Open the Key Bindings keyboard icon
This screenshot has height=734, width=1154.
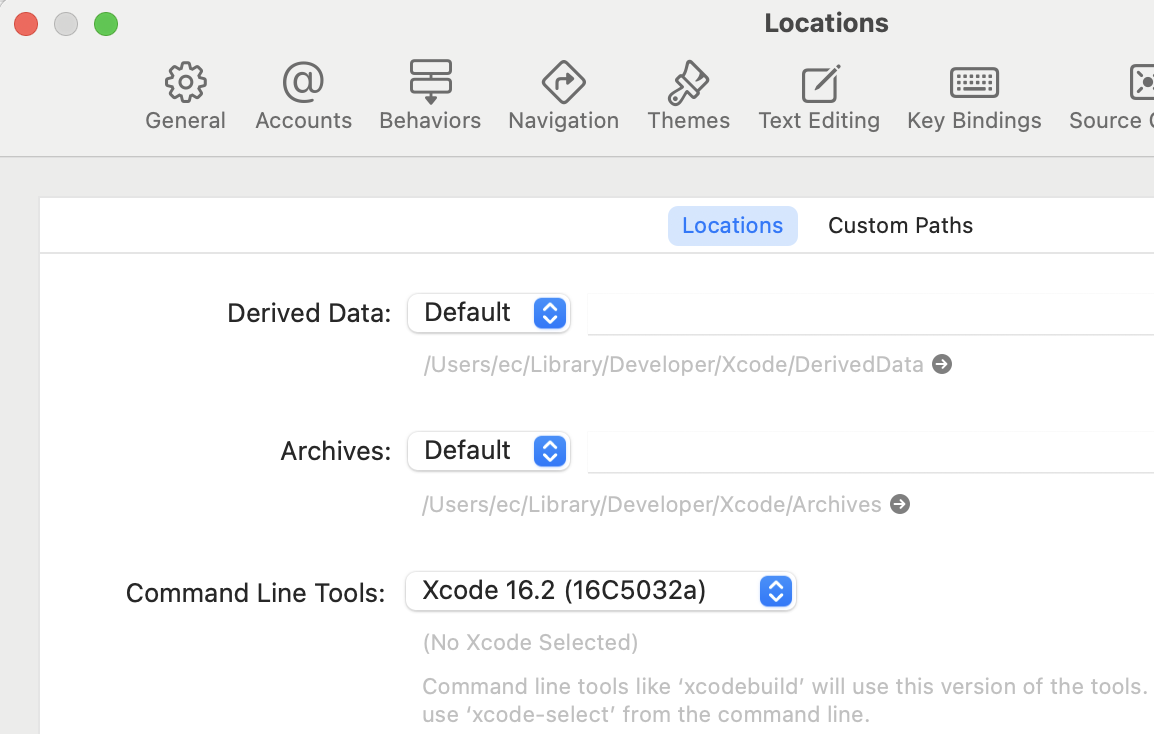tap(974, 83)
